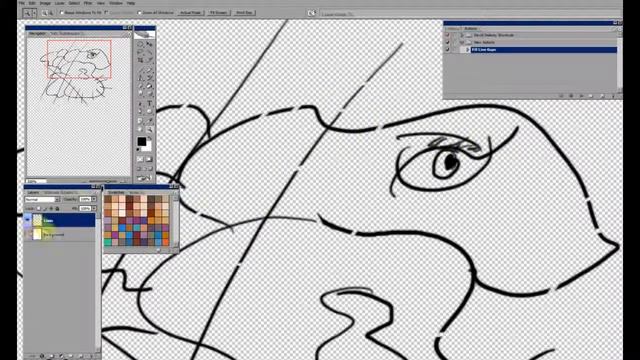Open the layer Fill slider arrow
This screenshot has width=640, height=360.
coord(94,209)
